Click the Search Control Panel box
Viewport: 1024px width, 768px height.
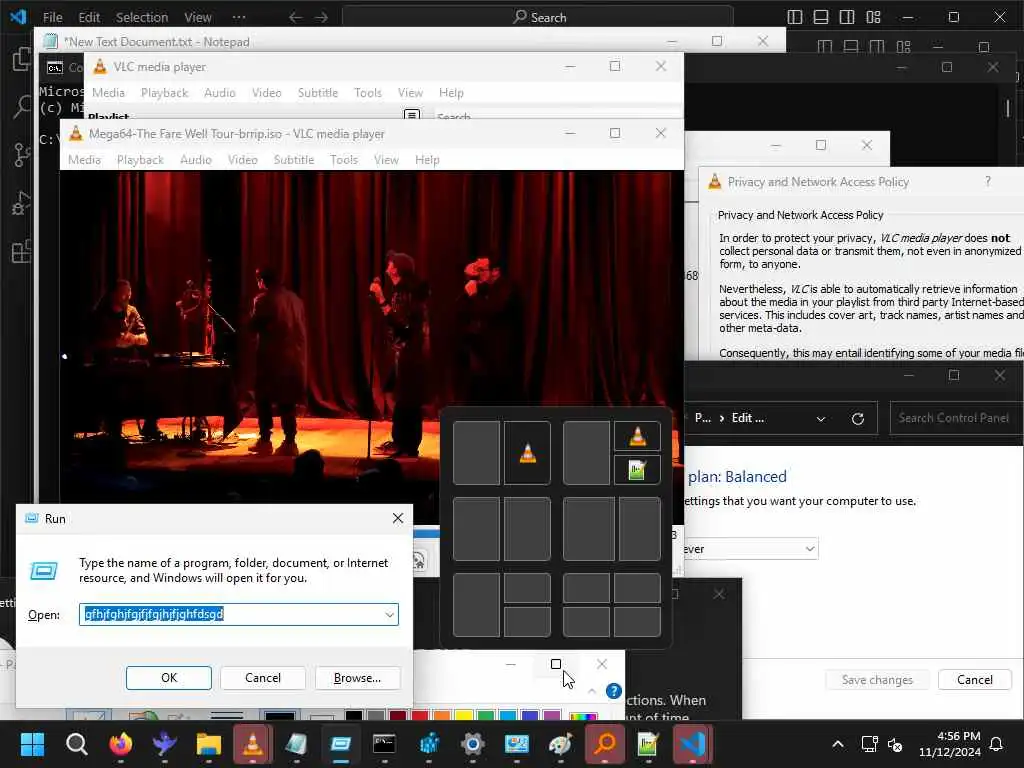coord(956,418)
